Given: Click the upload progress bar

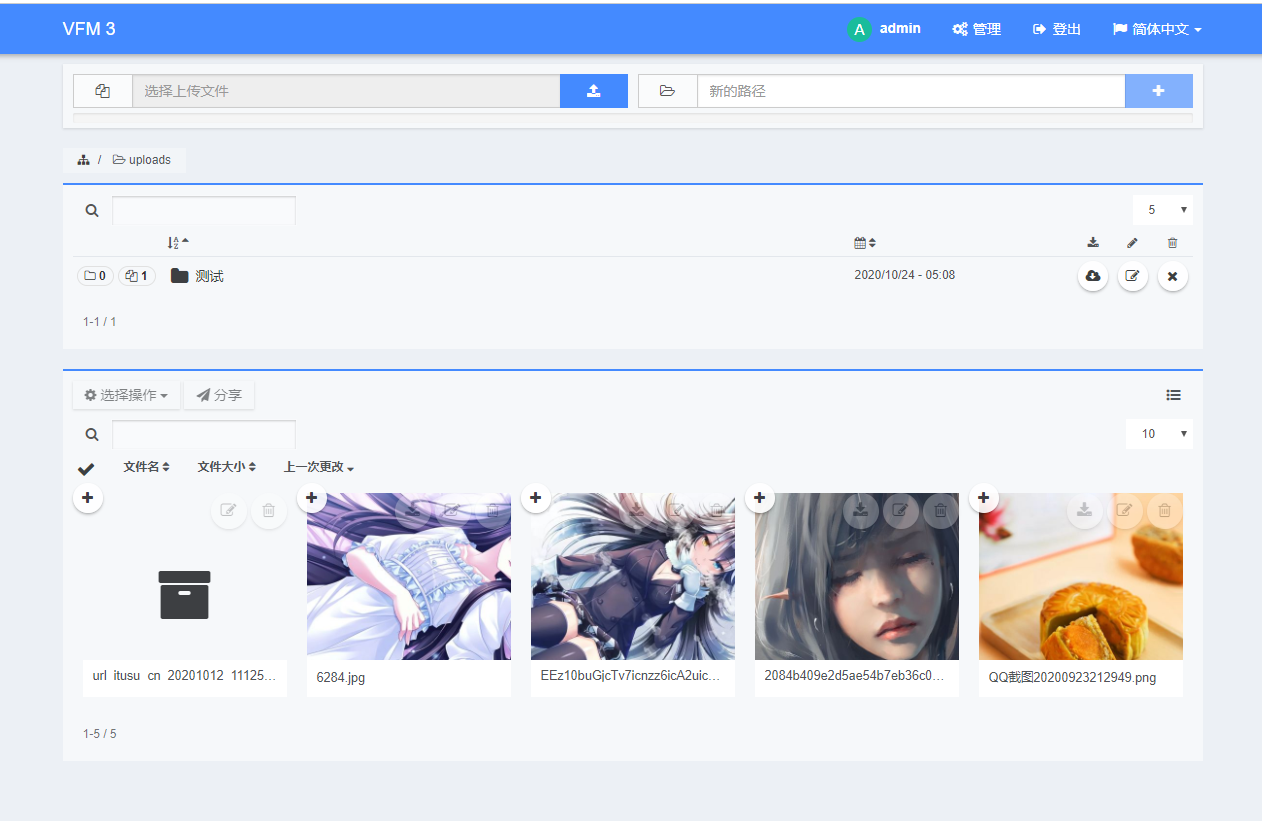Looking at the screenshot, I should (633, 118).
